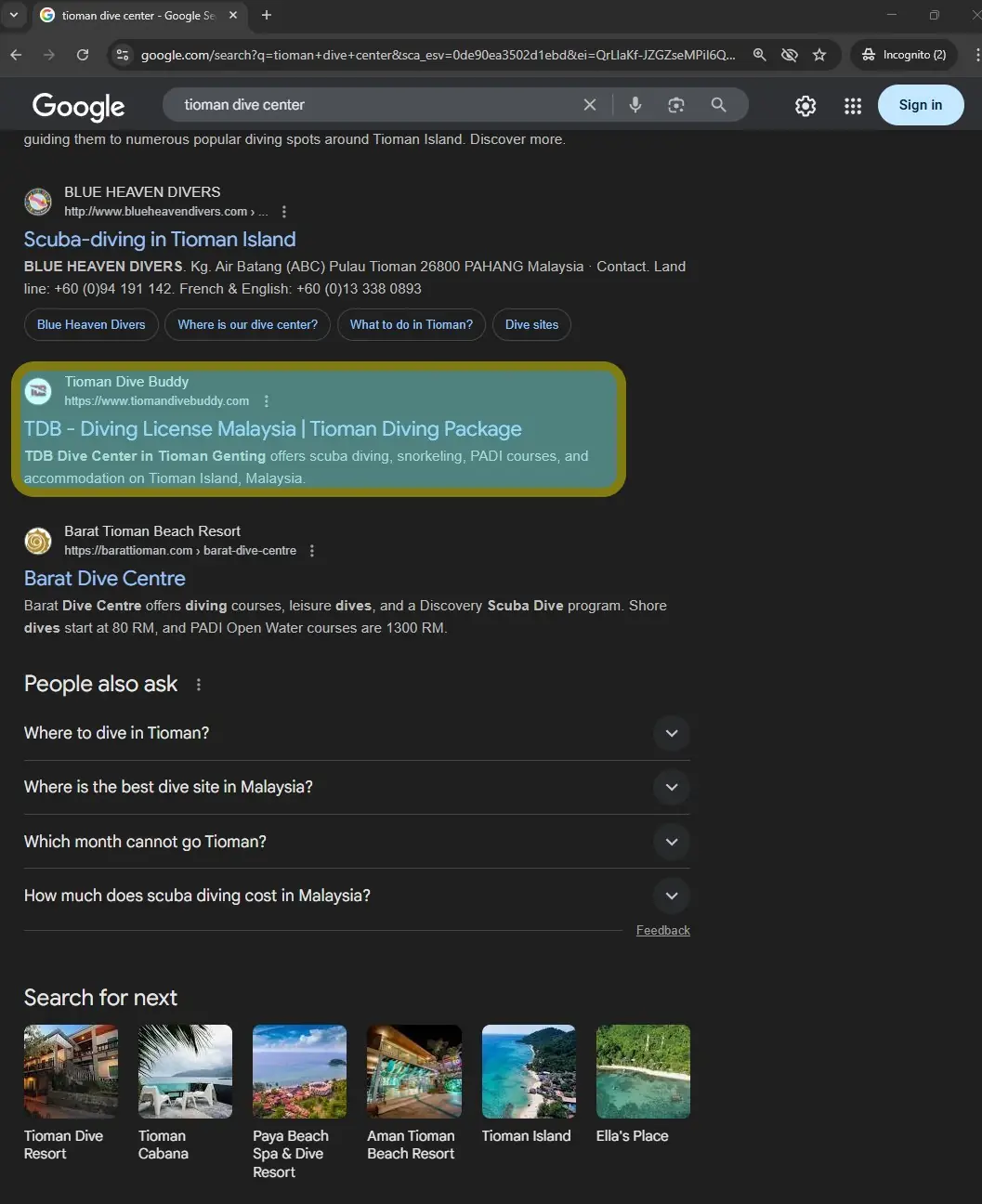This screenshot has width=982, height=1204.
Task: Open Barat Tioman result more options dots
Action: coord(312,551)
